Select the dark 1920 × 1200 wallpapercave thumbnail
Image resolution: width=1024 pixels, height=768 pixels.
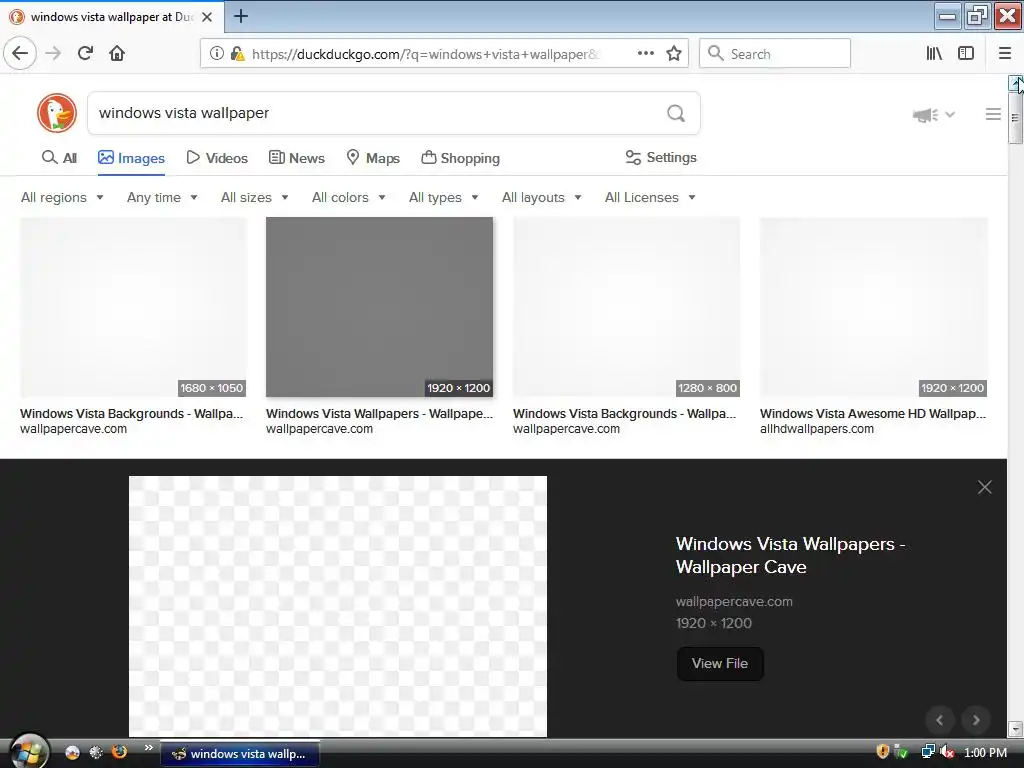pyautogui.click(x=379, y=307)
